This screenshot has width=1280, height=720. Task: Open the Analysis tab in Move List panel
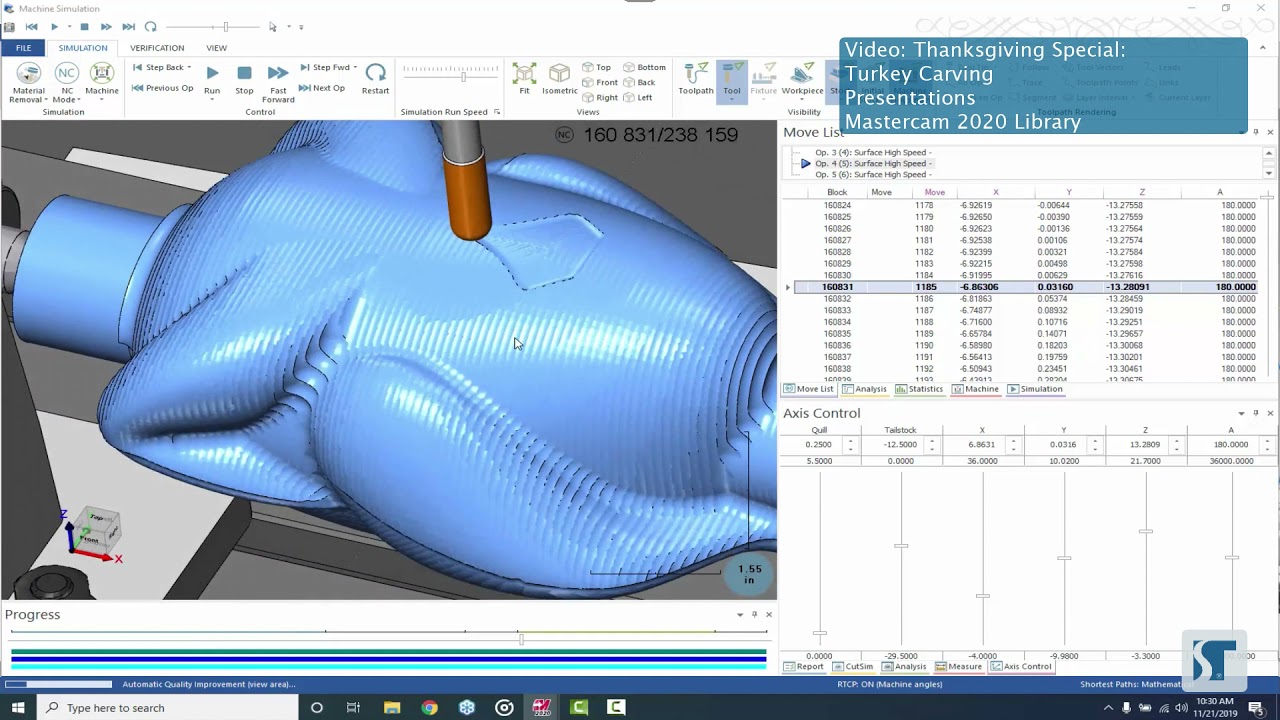(864, 389)
